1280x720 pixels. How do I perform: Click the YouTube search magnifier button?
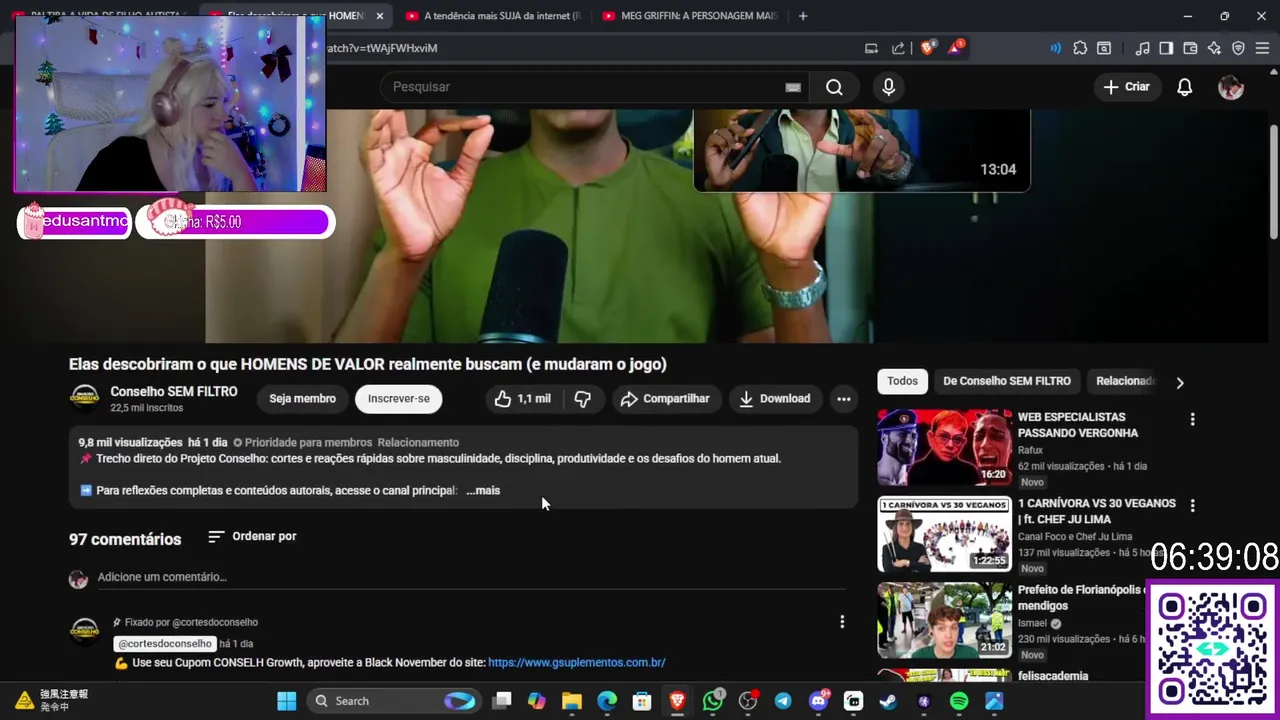pos(834,87)
